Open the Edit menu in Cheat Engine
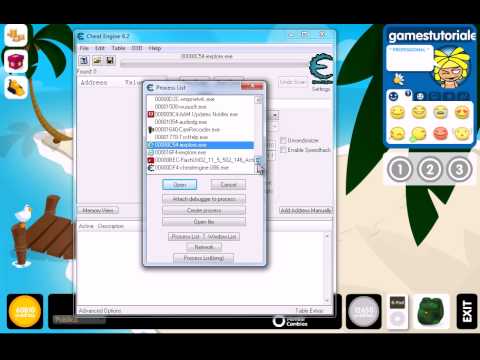Image resolution: width=480 pixels, height=360 pixels. 100,48
